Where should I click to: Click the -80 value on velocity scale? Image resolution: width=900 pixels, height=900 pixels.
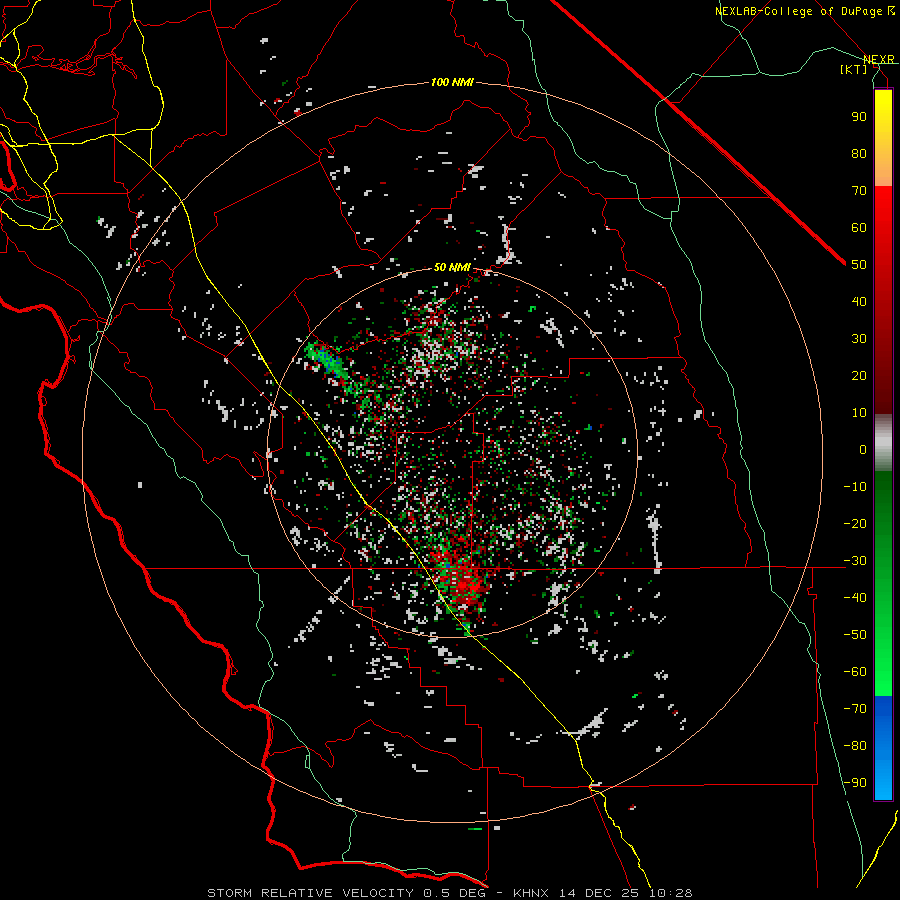tap(855, 746)
